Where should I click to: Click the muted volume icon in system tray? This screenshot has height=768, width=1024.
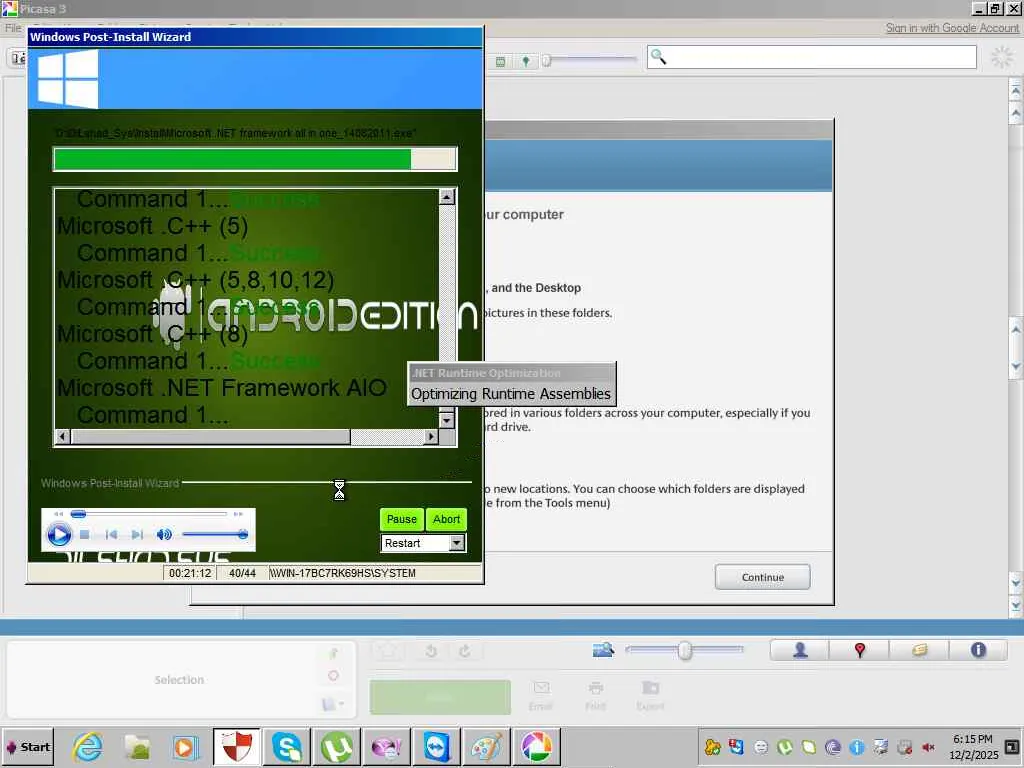pos(928,747)
